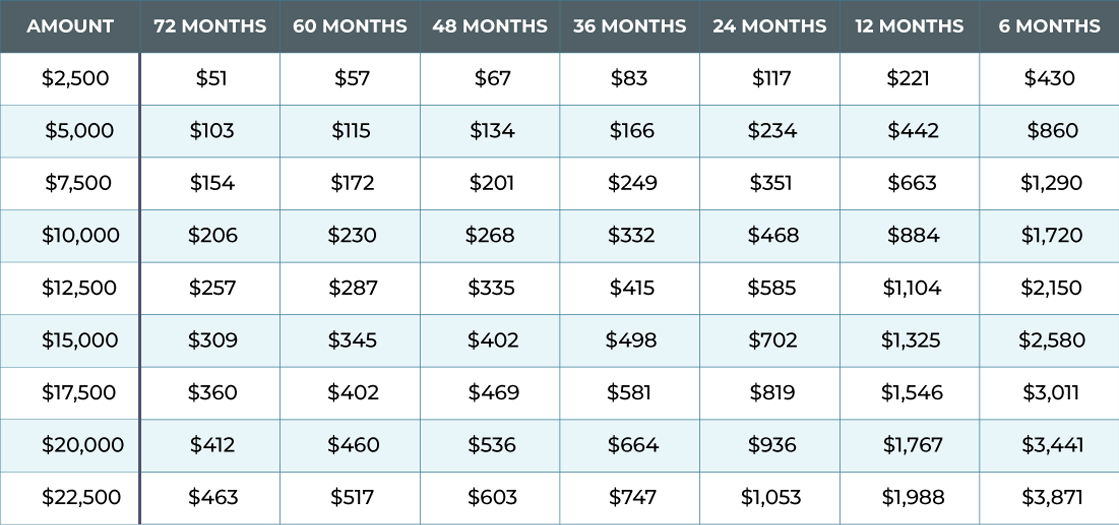Click the $3,871 payment value
The image size is (1119, 525).
point(1051,497)
